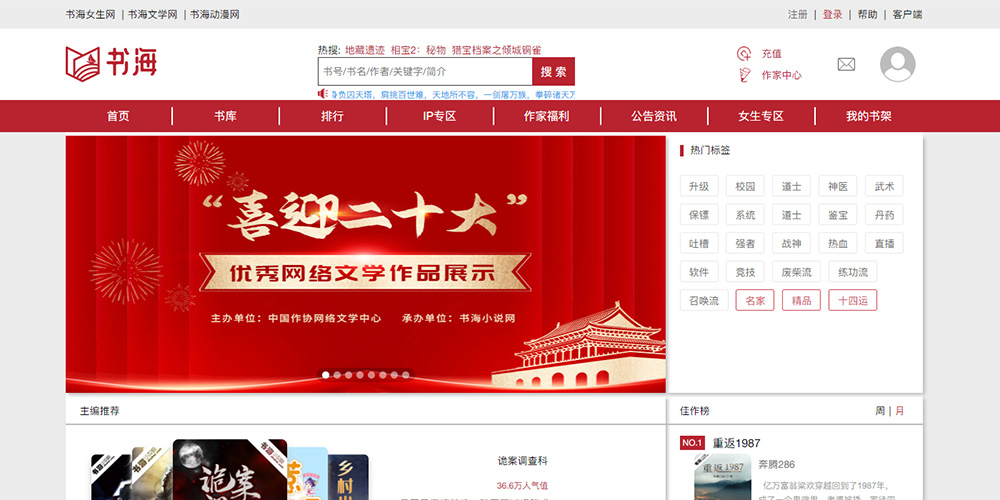Select the last banner carousel dot

406,375
